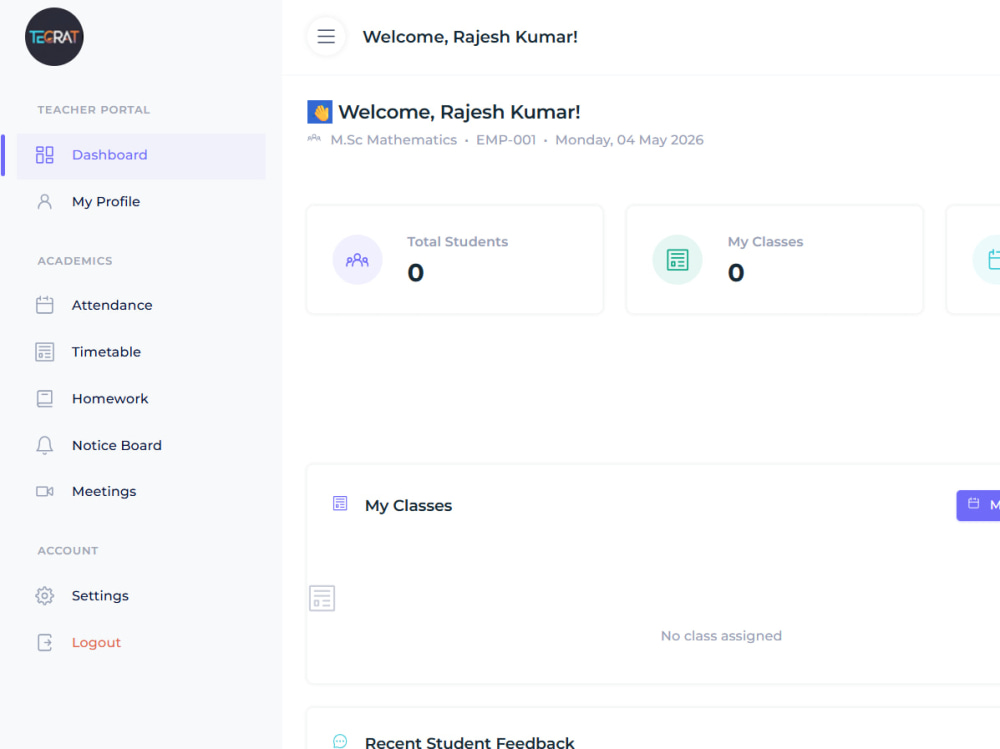Click the 'ACADEMICS' section label
The height and width of the screenshot is (749, 1000).
75,261
